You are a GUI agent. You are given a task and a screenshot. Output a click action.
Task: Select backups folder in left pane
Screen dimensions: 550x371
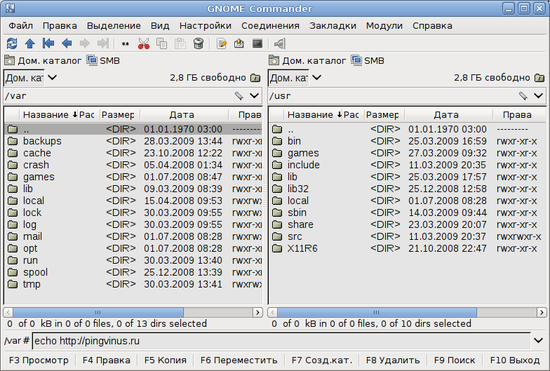point(134,141)
